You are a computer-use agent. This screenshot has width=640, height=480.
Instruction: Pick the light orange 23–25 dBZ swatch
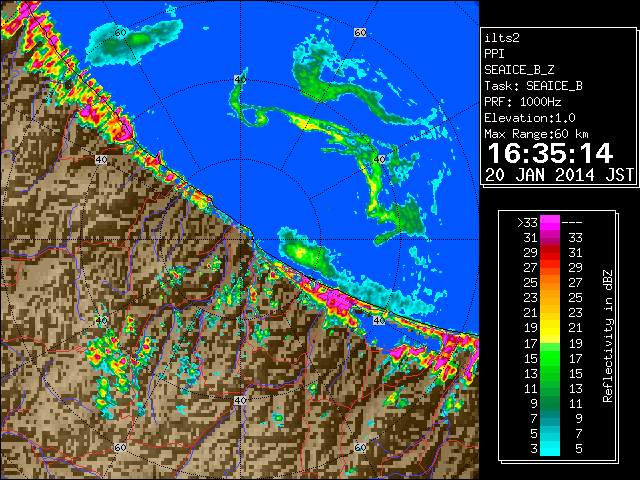[x=550, y=298]
